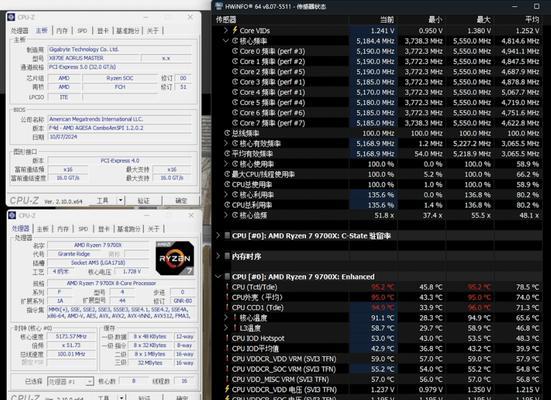Expand the 内存时序 section
This screenshot has width=551, height=400.
pyautogui.click(x=218, y=256)
